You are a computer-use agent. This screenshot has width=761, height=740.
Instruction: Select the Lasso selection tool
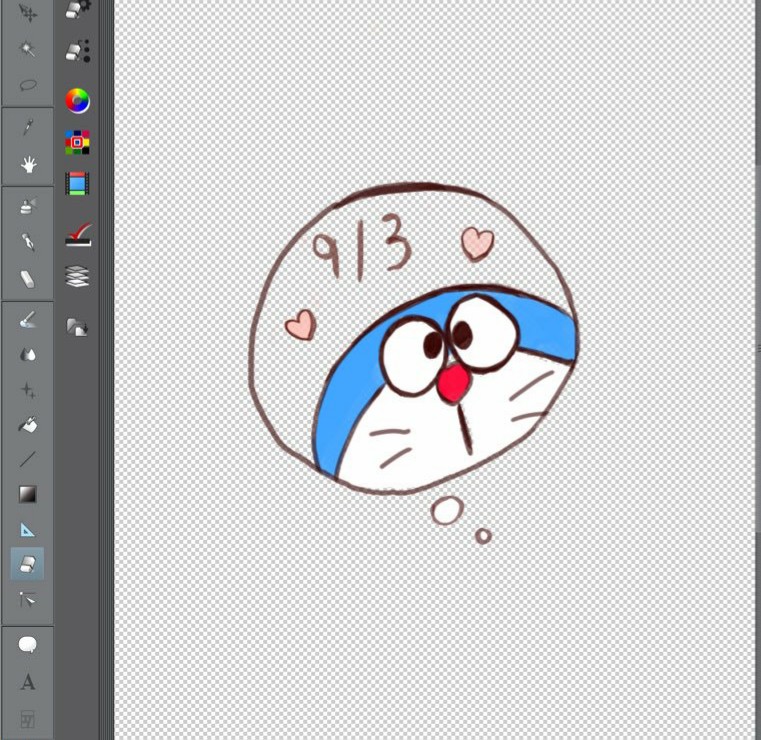tap(28, 85)
